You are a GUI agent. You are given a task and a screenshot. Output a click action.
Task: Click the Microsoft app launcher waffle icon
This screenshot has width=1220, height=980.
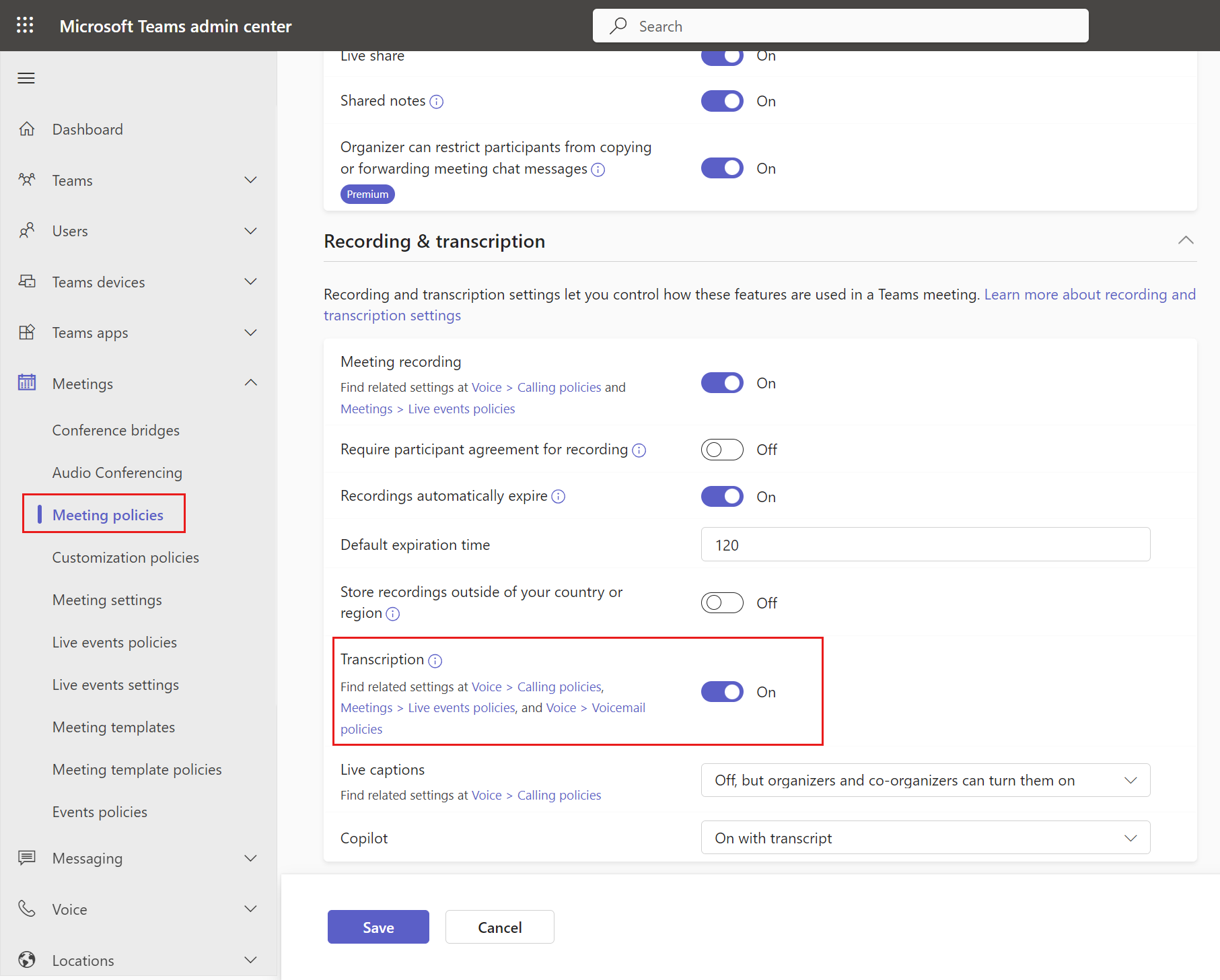pos(25,25)
